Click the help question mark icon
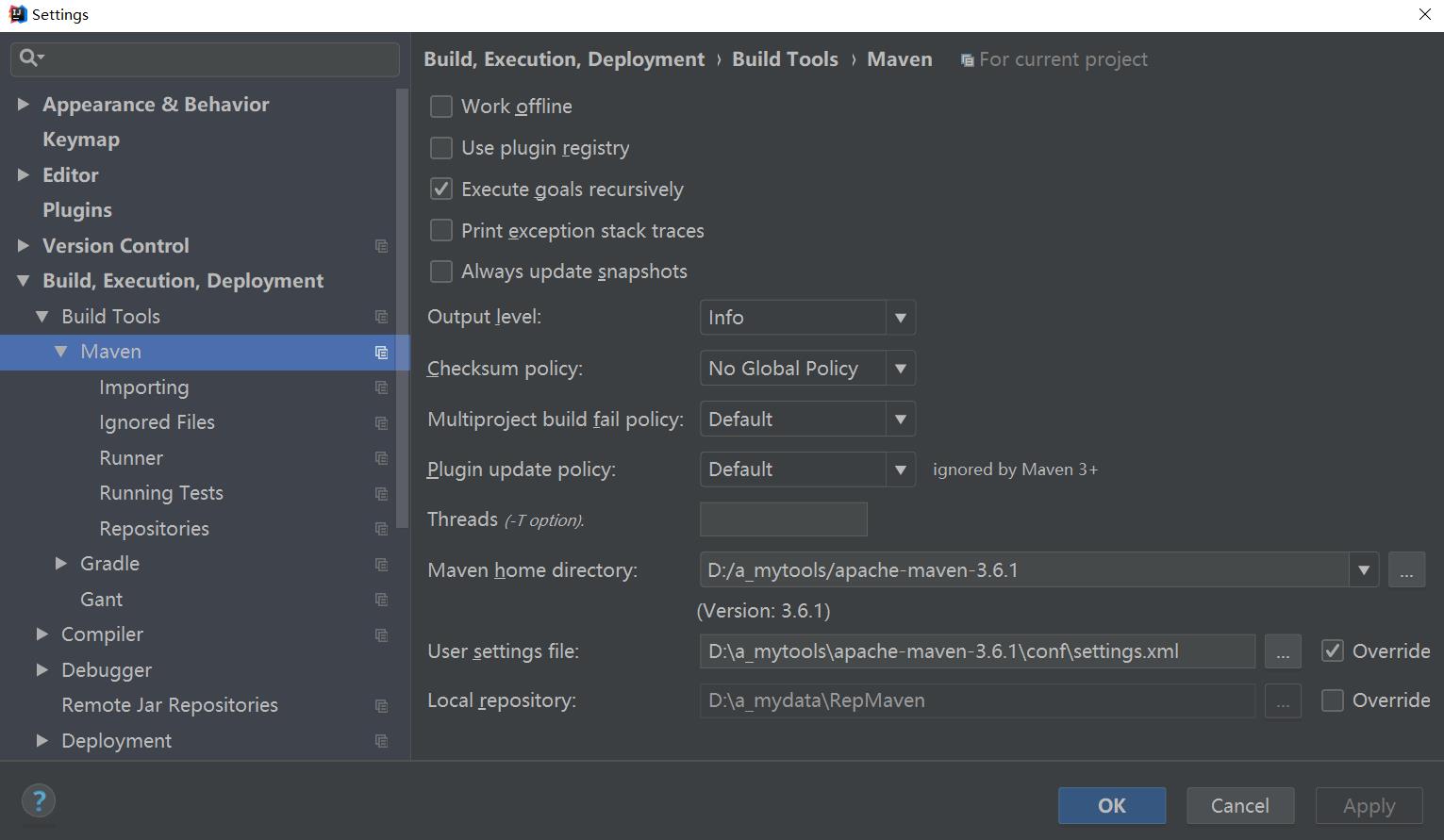The image size is (1444, 840). 39,801
